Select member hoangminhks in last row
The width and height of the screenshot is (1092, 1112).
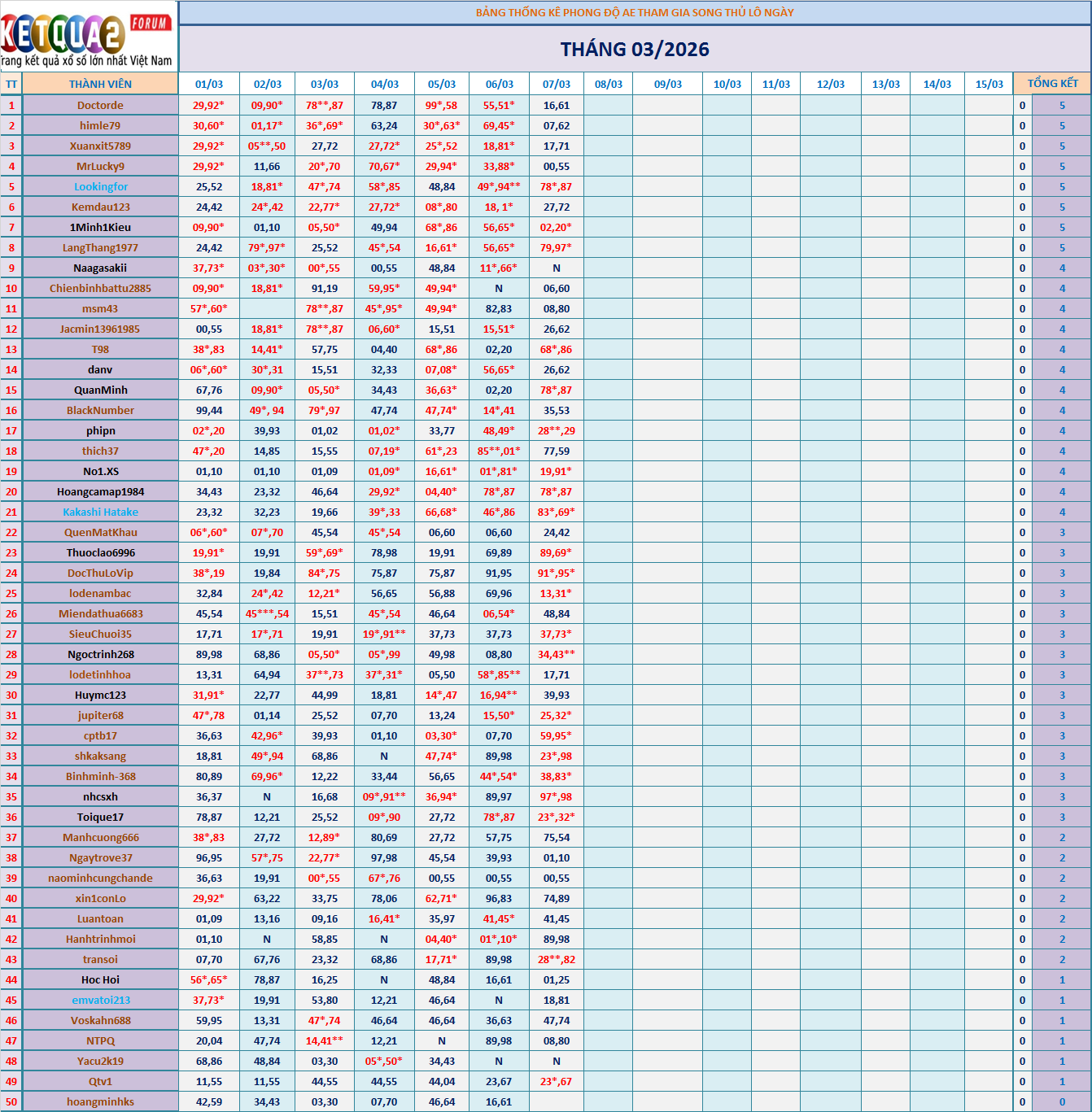click(100, 1101)
